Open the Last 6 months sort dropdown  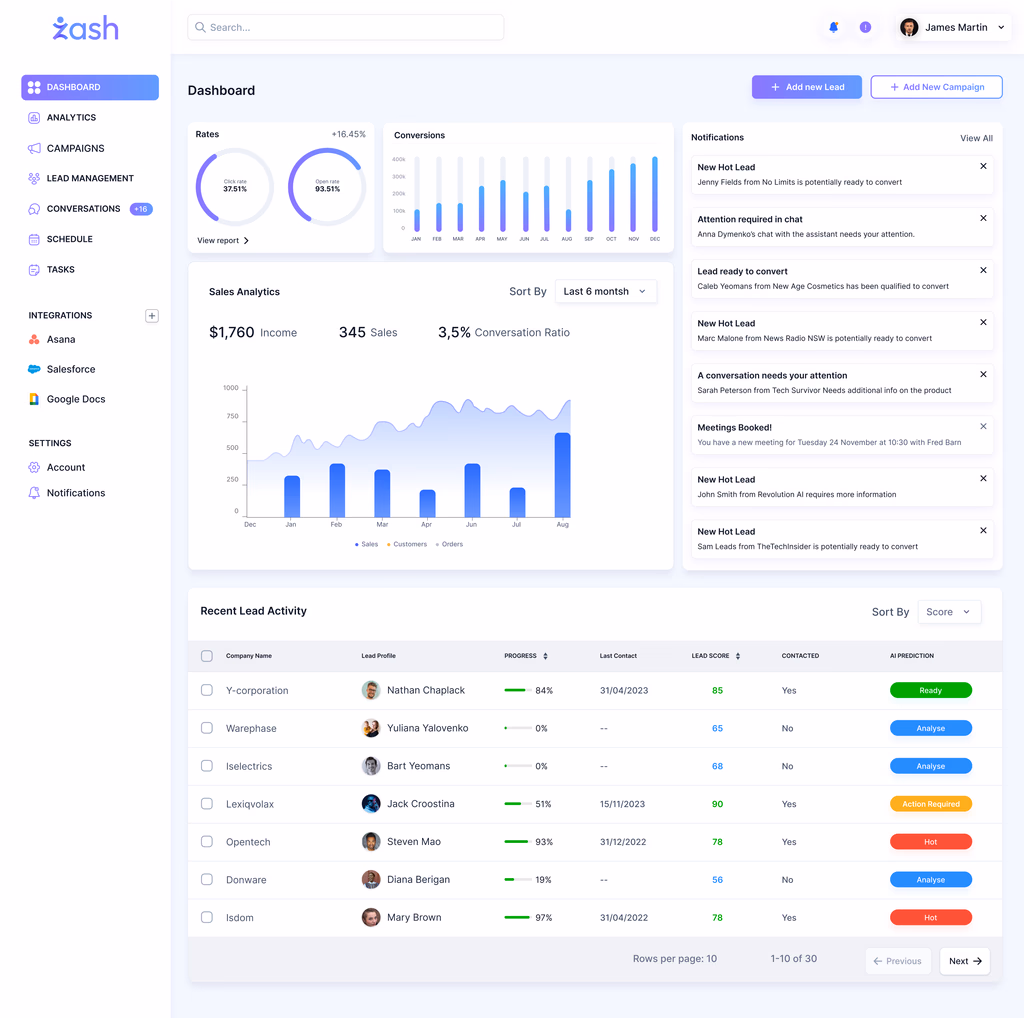coord(605,292)
